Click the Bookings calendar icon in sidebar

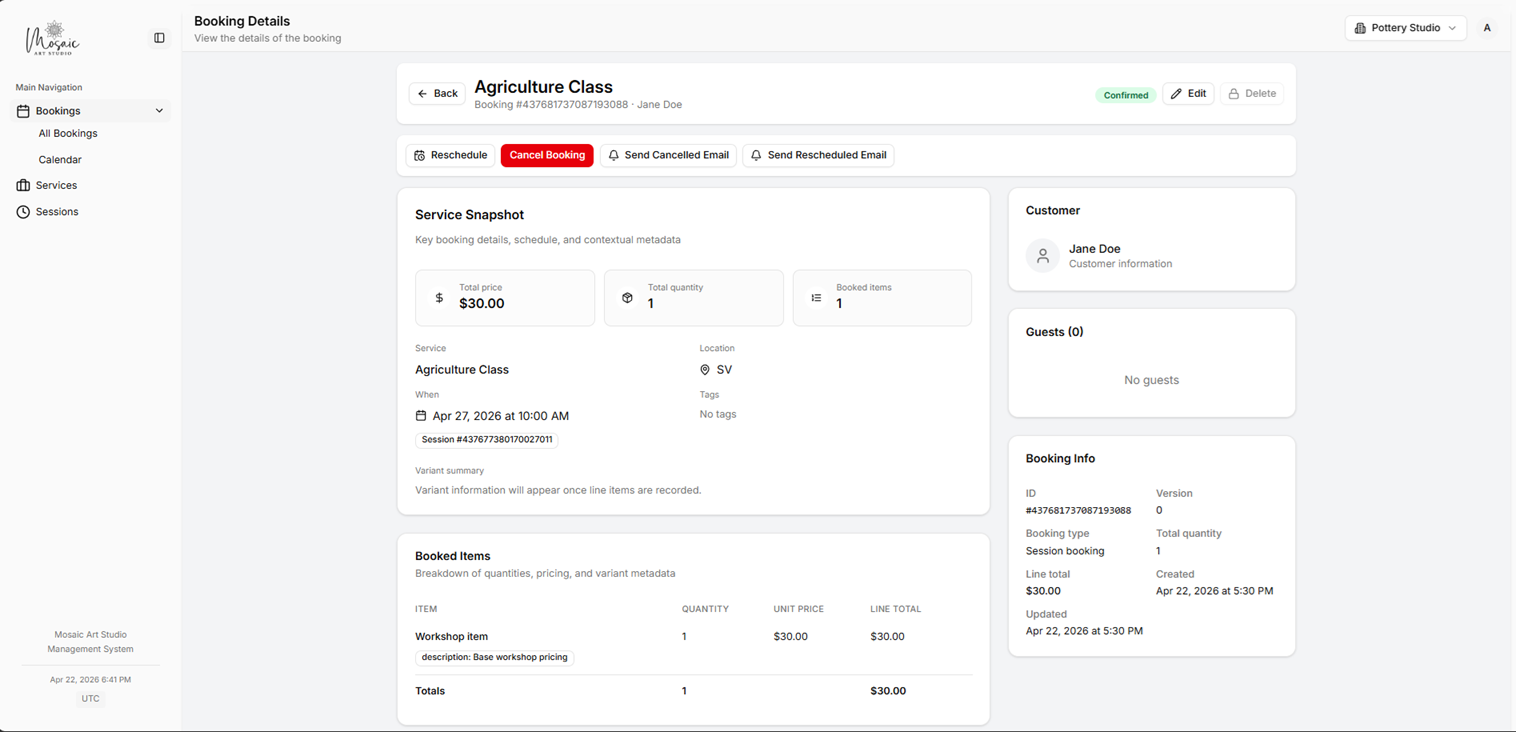[x=23, y=111]
